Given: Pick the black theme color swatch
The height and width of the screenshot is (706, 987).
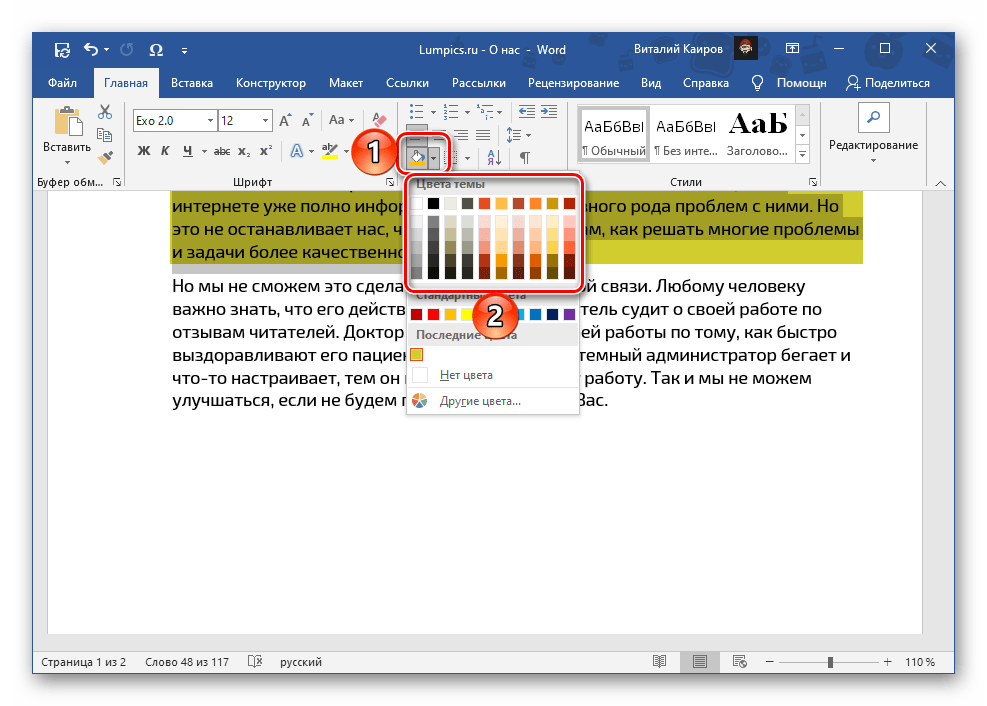Looking at the screenshot, I should pyautogui.click(x=434, y=204).
